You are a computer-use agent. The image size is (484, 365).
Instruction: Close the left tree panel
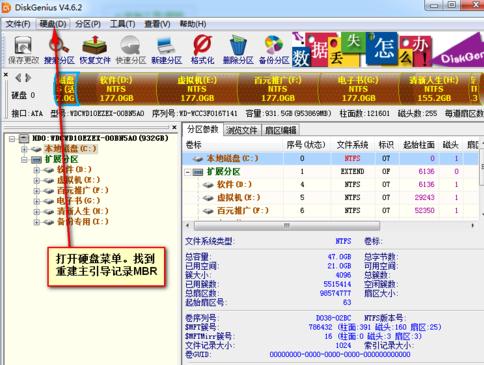pos(174,127)
